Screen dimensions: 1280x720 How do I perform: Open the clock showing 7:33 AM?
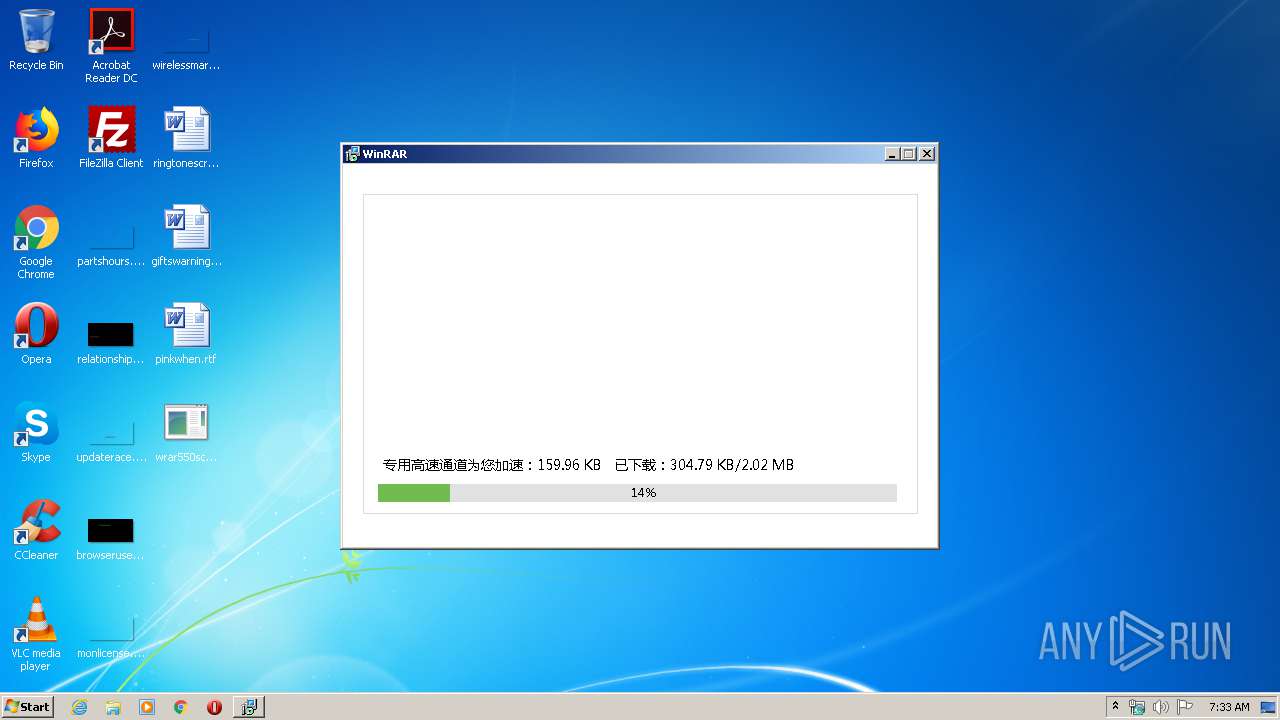click(x=1229, y=707)
